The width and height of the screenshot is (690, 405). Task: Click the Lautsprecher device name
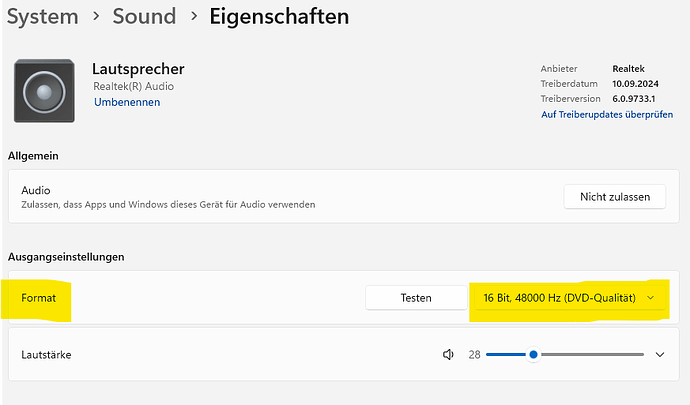tap(138, 69)
